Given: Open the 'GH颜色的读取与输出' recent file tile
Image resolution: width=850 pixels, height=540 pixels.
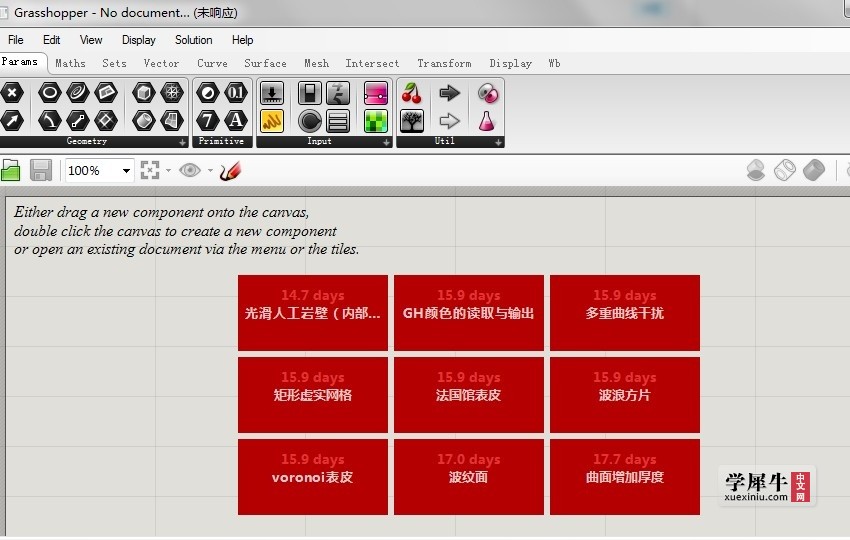Looking at the screenshot, I should point(469,313).
